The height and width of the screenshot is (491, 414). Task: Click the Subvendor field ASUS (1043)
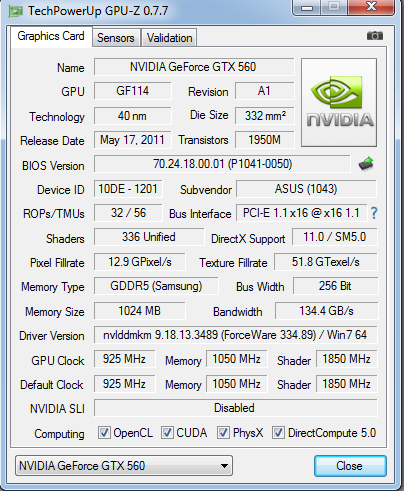point(306,189)
